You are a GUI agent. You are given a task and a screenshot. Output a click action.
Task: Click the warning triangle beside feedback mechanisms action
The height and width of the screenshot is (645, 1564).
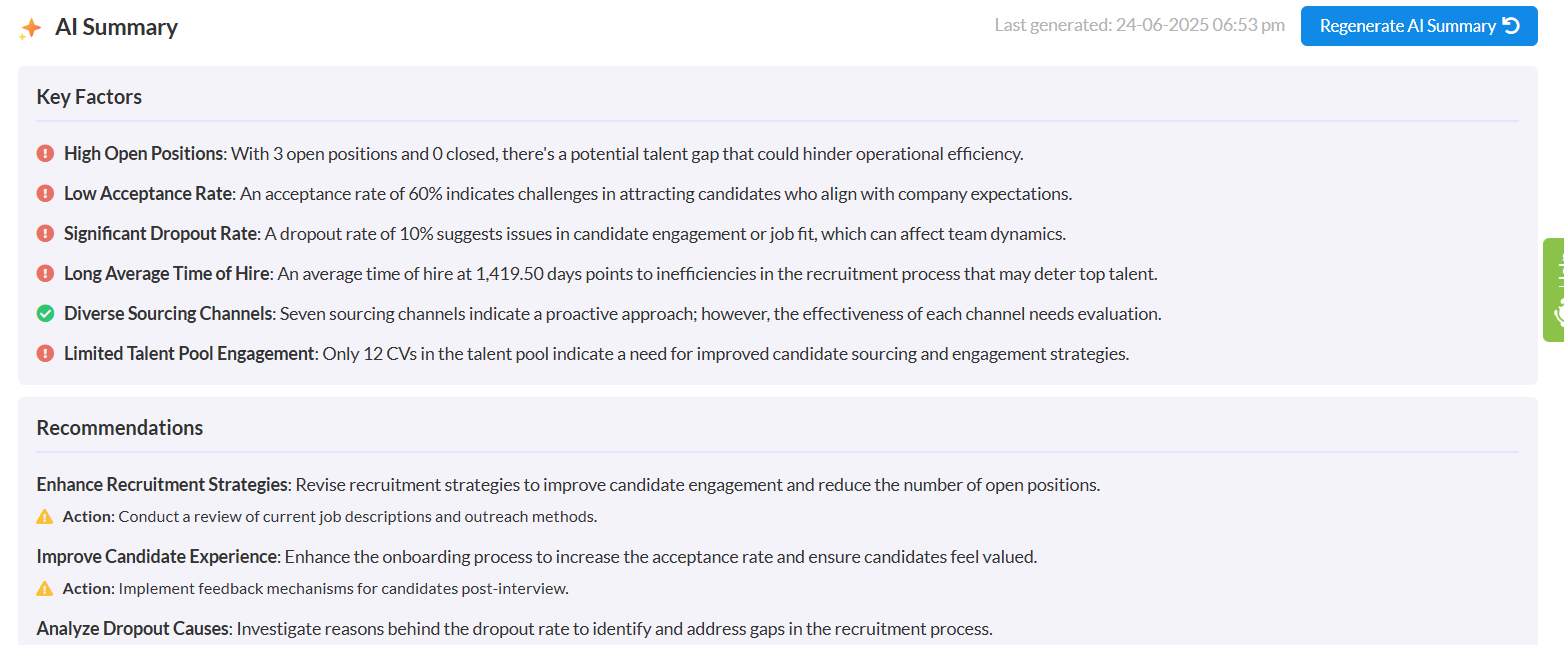pos(45,588)
